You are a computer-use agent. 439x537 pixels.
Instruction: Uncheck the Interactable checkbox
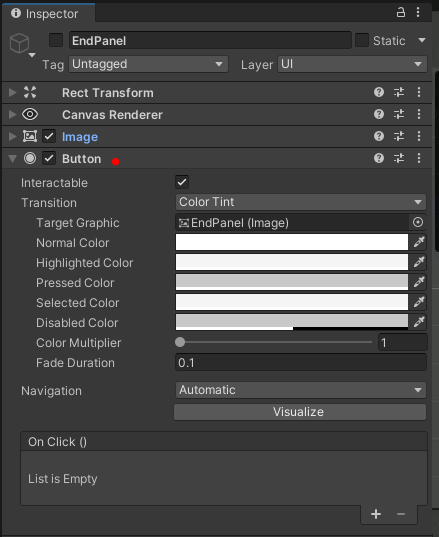click(182, 182)
